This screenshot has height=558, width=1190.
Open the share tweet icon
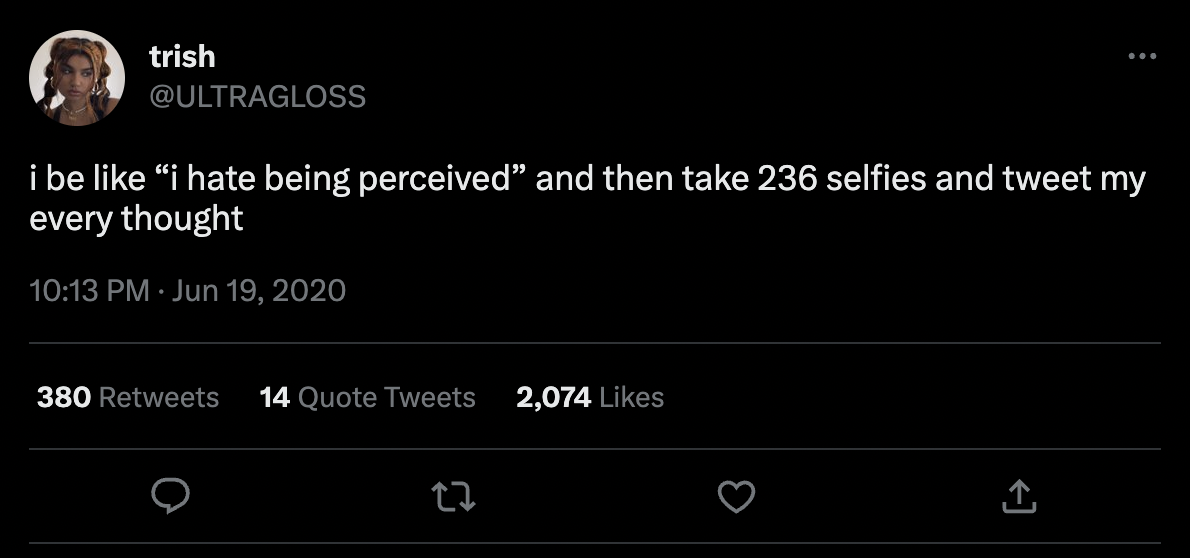[1018, 496]
